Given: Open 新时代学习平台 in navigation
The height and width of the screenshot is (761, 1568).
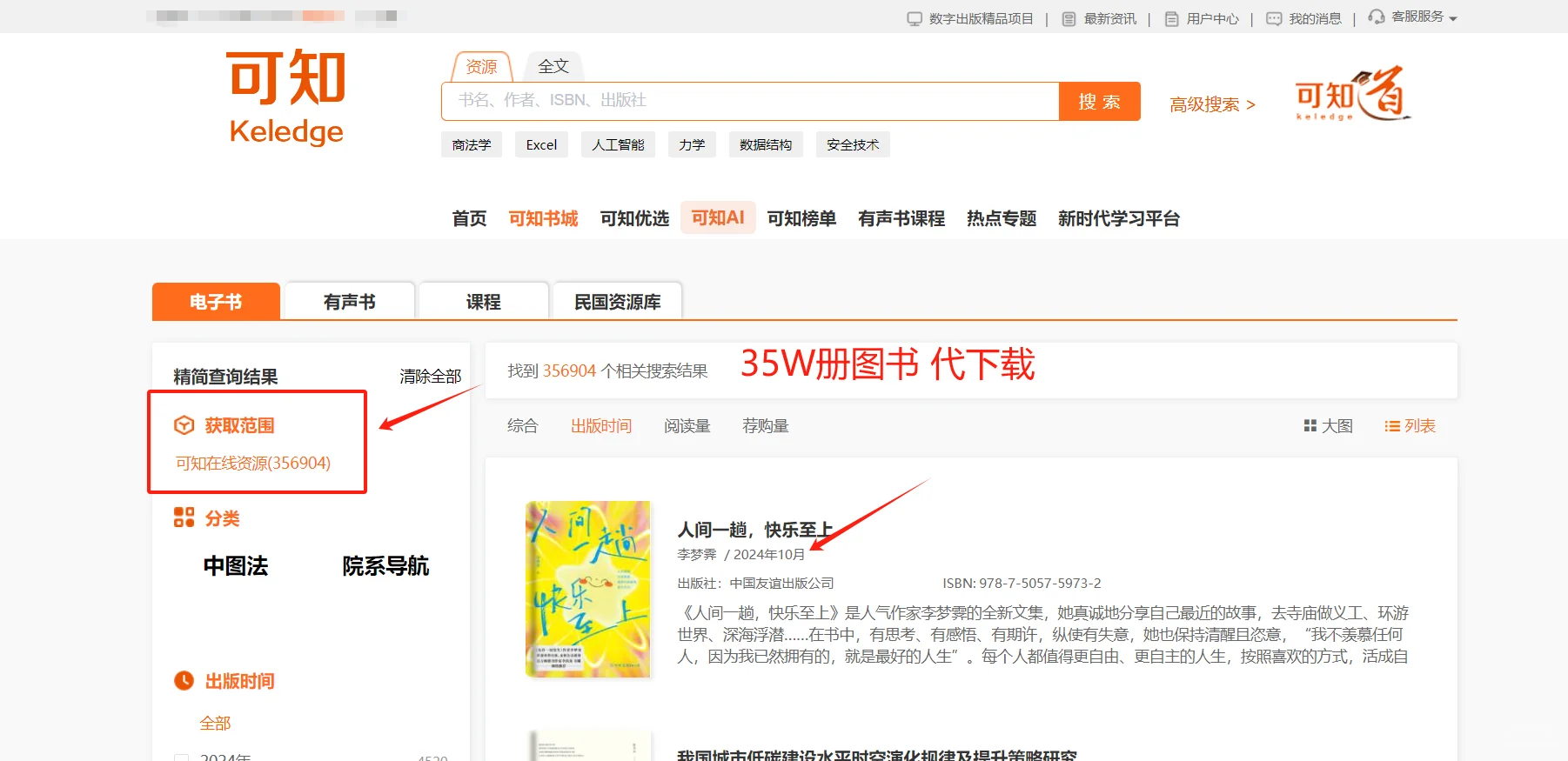Looking at the screenshot, I should pos(1119,218).
